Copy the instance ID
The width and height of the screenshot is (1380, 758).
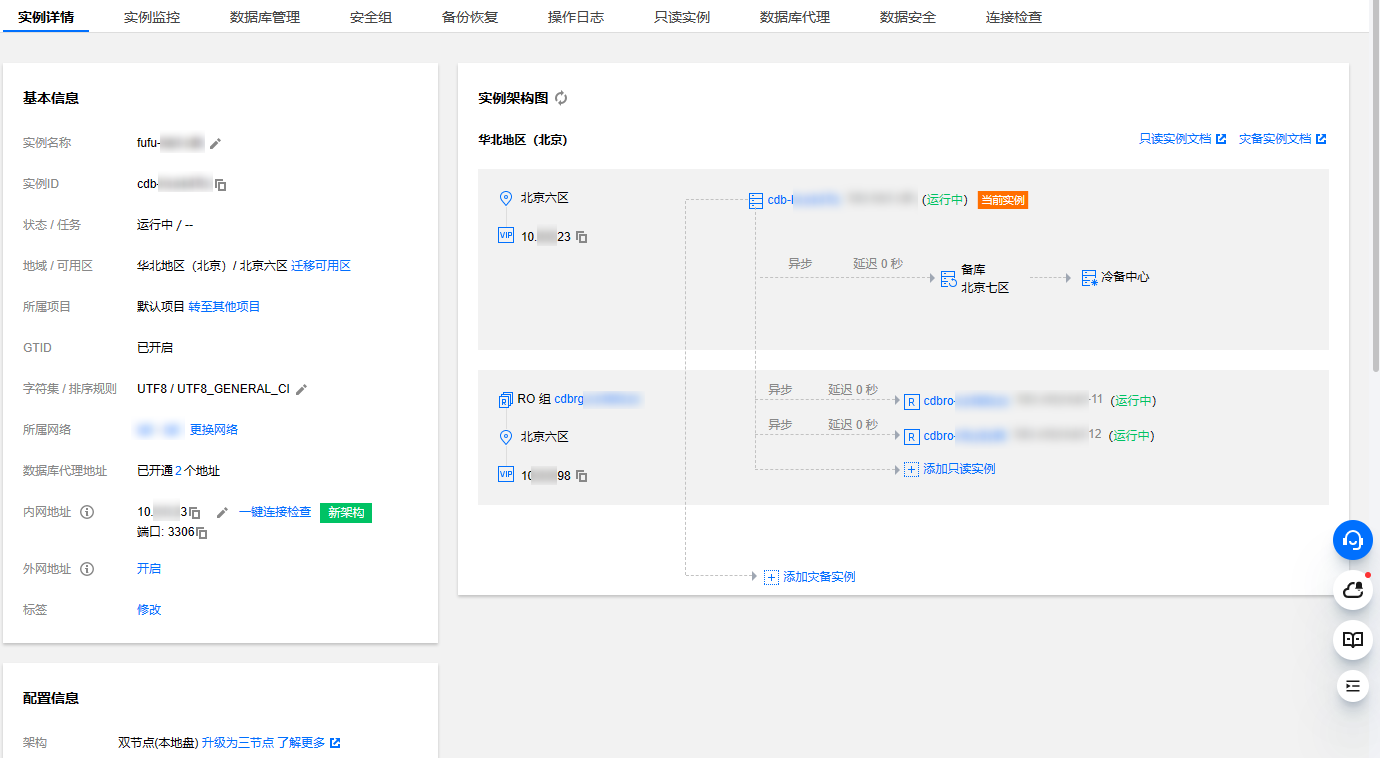click(221, 185)
